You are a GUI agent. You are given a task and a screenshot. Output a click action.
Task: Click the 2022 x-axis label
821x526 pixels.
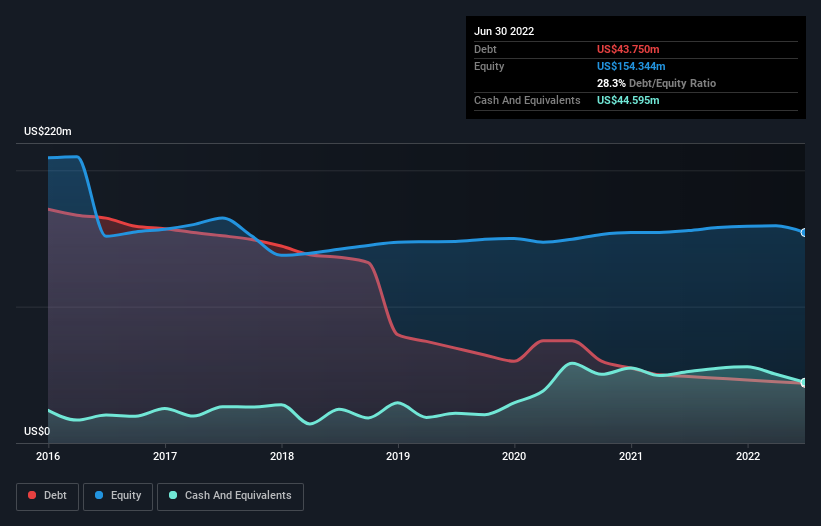click(x=748, y=456)
